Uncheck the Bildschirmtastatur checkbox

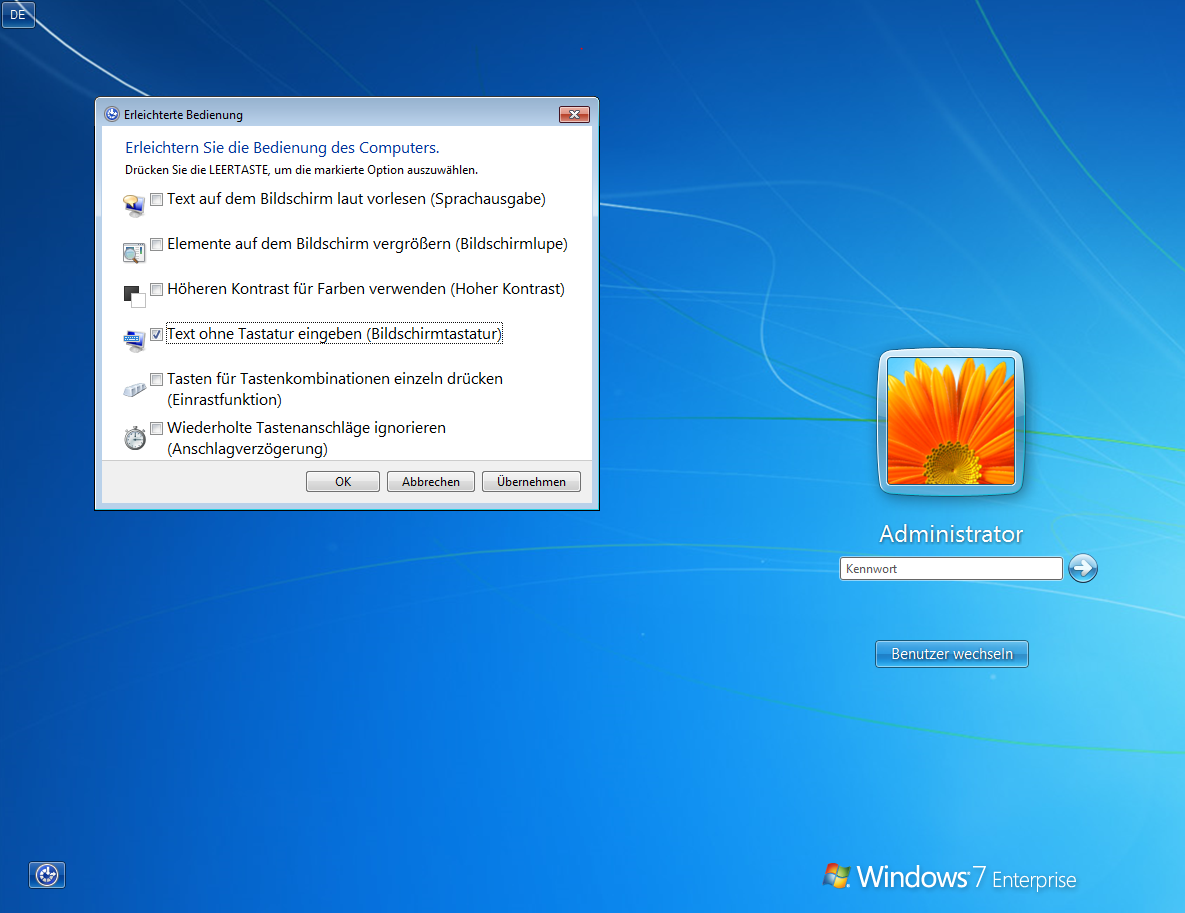tap(157, 334)
